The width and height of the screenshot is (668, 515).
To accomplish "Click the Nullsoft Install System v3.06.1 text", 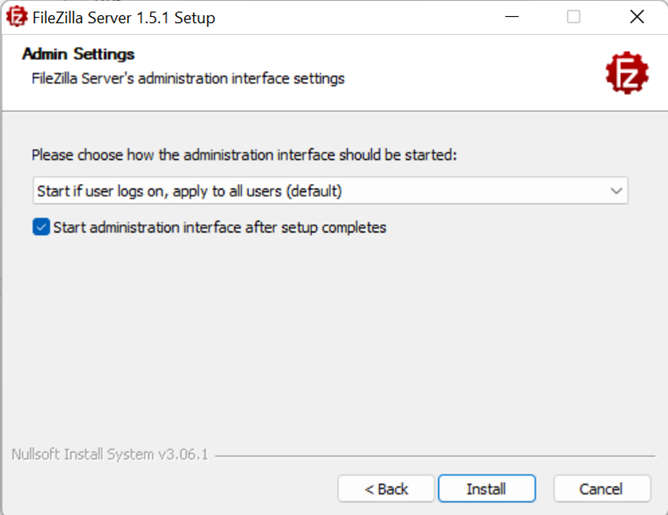I will click(x=110, y=455).
